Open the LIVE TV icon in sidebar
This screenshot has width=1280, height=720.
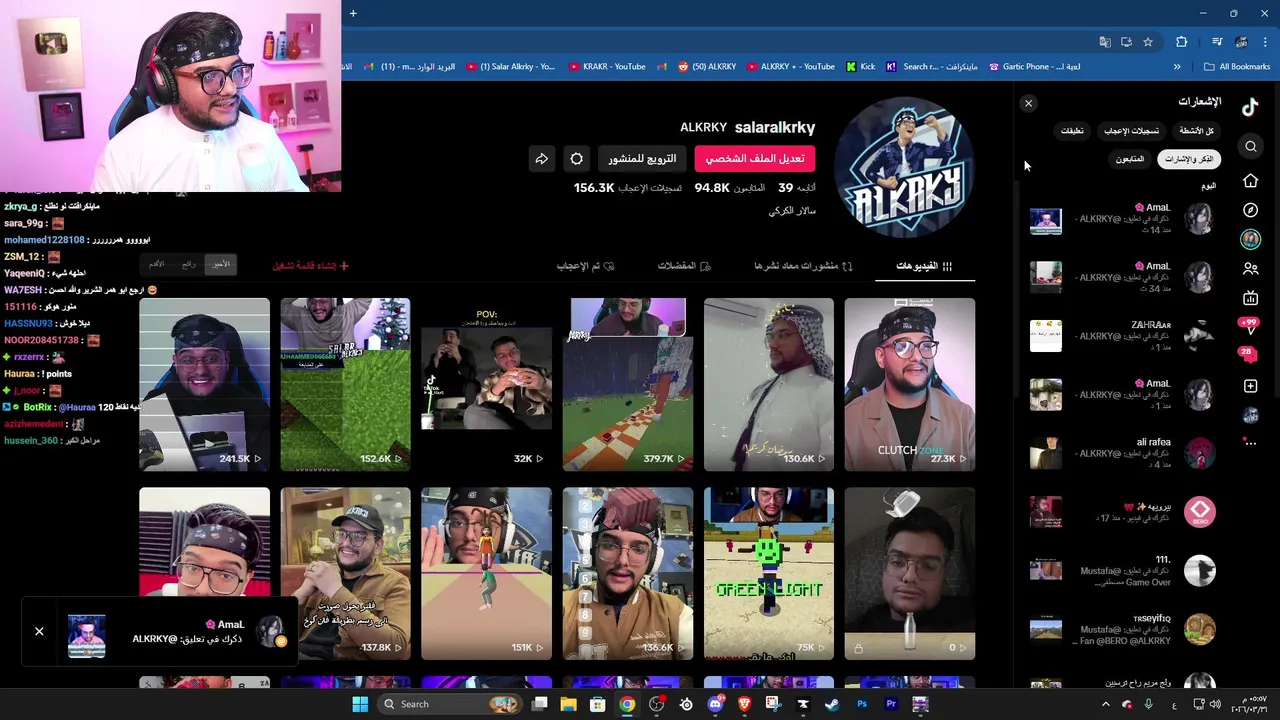(1251, 298)
